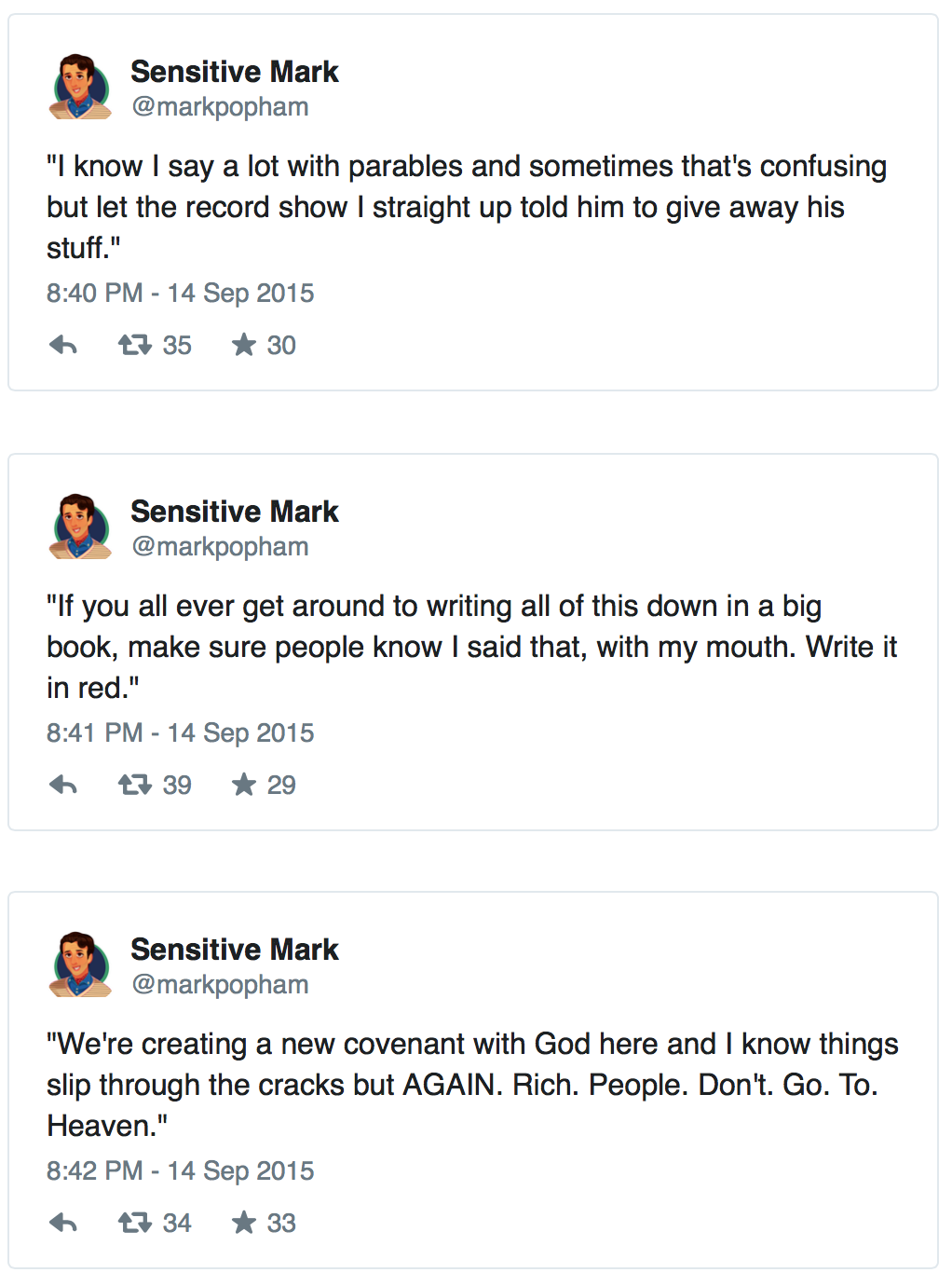Retweet the tweet with 34 retweets

click(x=135, y=1224)
